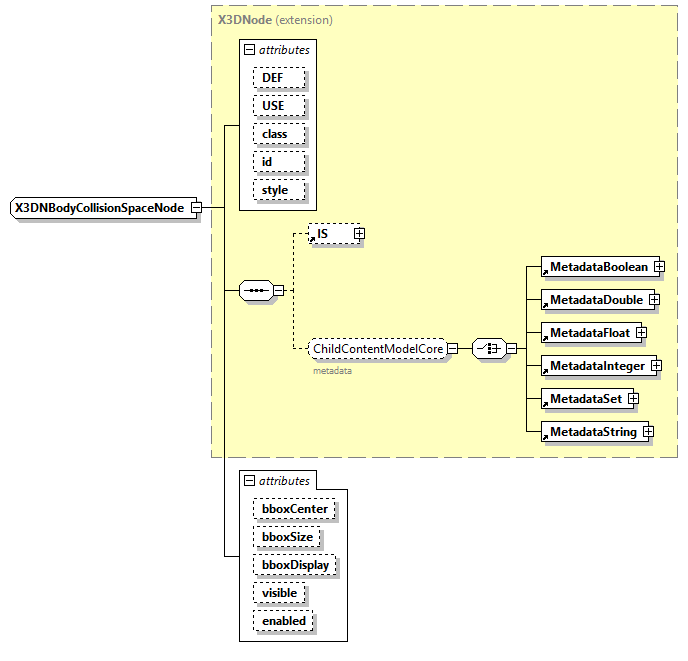This screenshot has width=688, height=661.
Task: Click the bboxCenter attribute
Action: (x=294, y=509)
